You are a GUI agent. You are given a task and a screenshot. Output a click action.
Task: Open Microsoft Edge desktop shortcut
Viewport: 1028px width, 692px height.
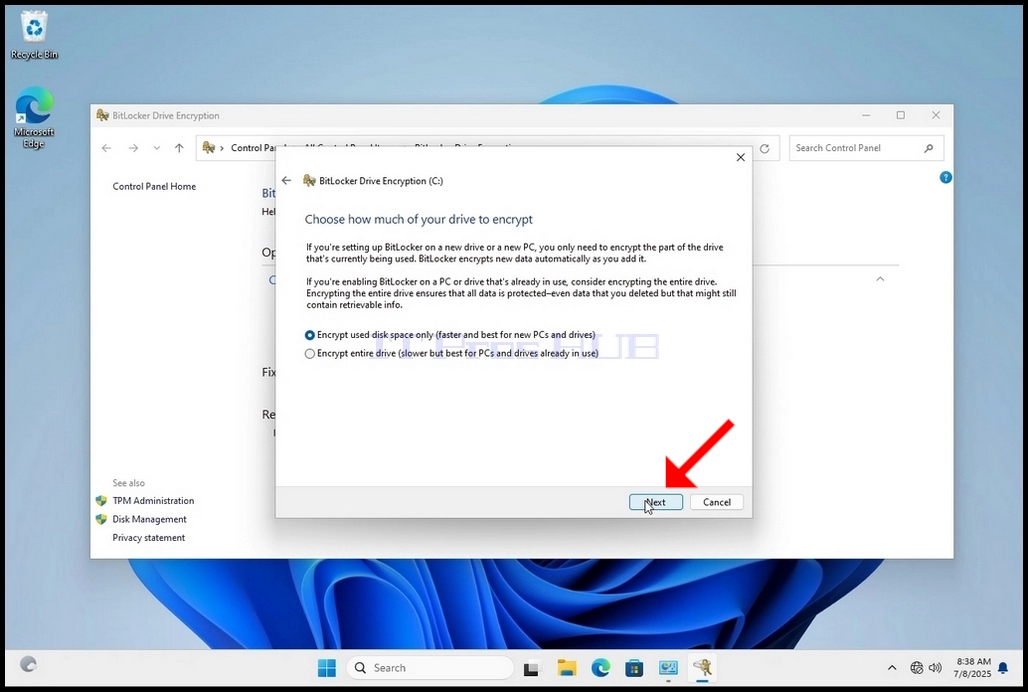pyautogui.click(x=34, y=119)
